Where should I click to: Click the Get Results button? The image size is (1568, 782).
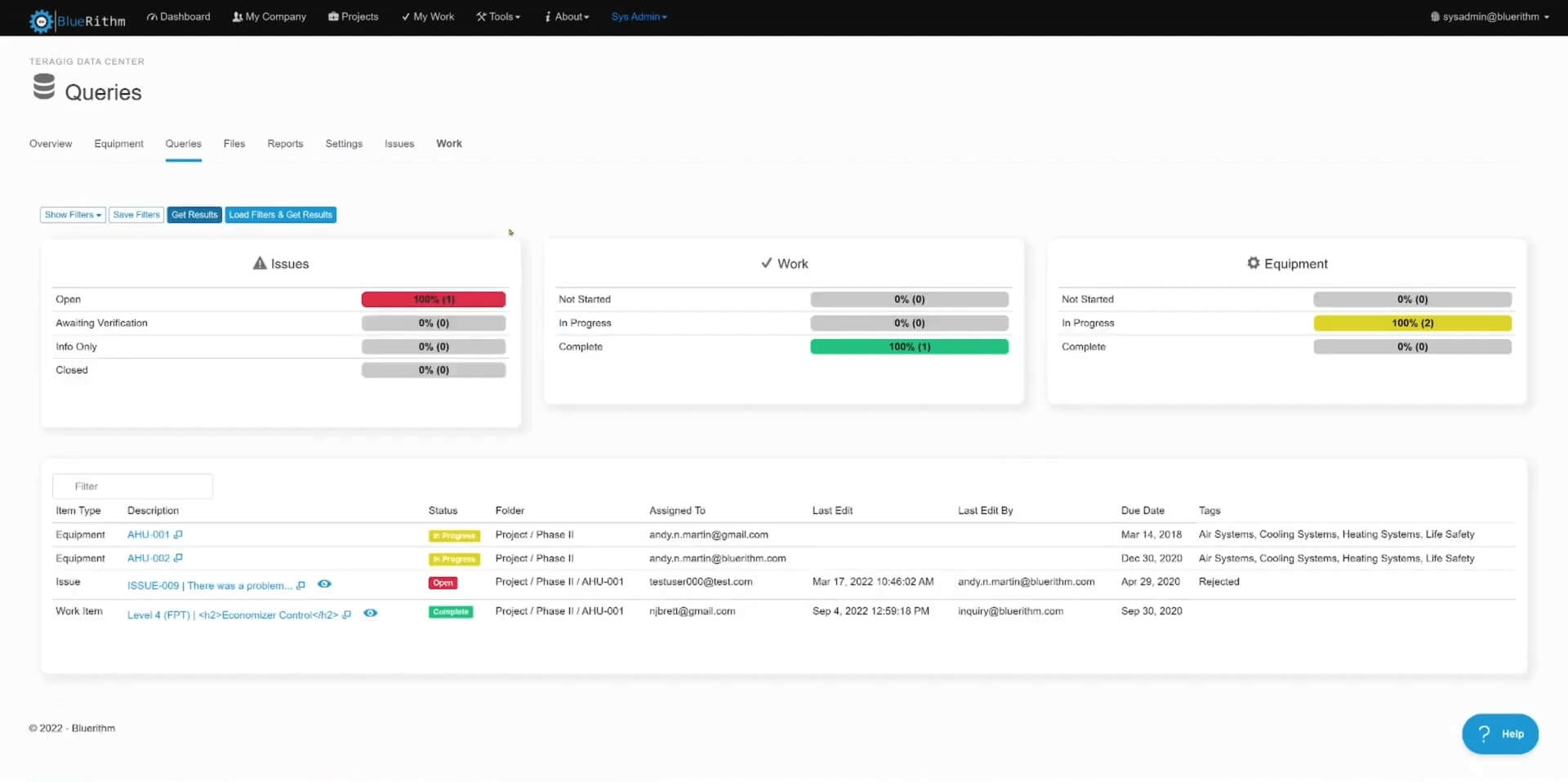point(194,215)
